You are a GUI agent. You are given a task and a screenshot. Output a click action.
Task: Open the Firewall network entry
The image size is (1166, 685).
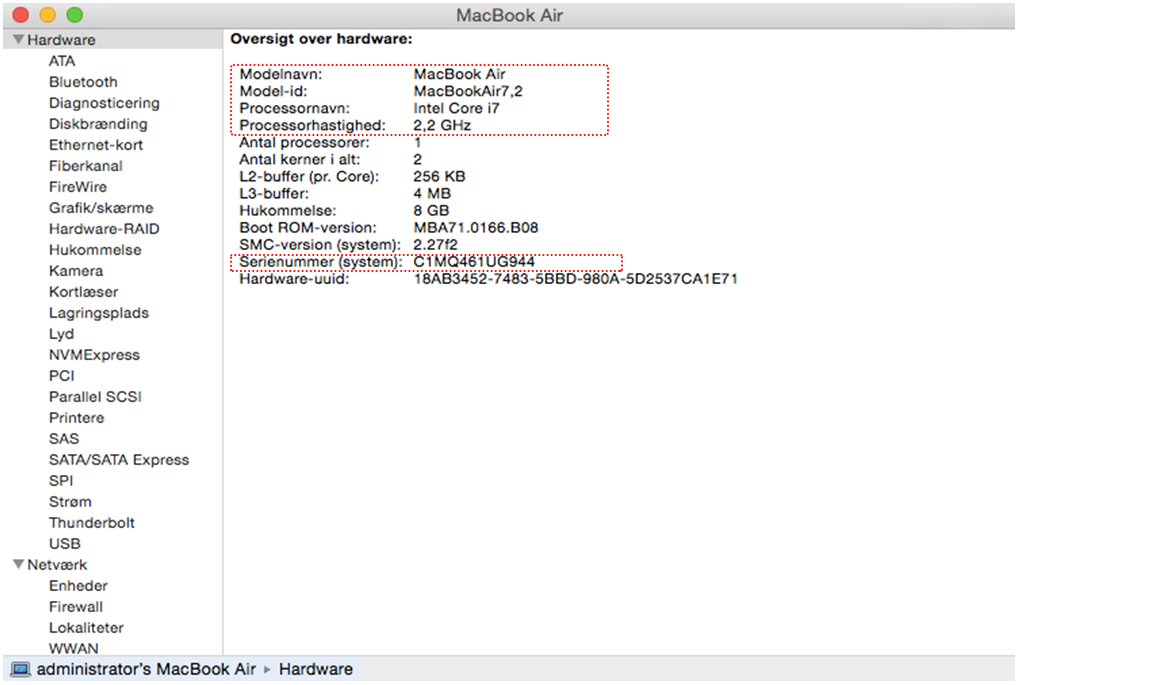pyautogui.click(x=75, y=607)
